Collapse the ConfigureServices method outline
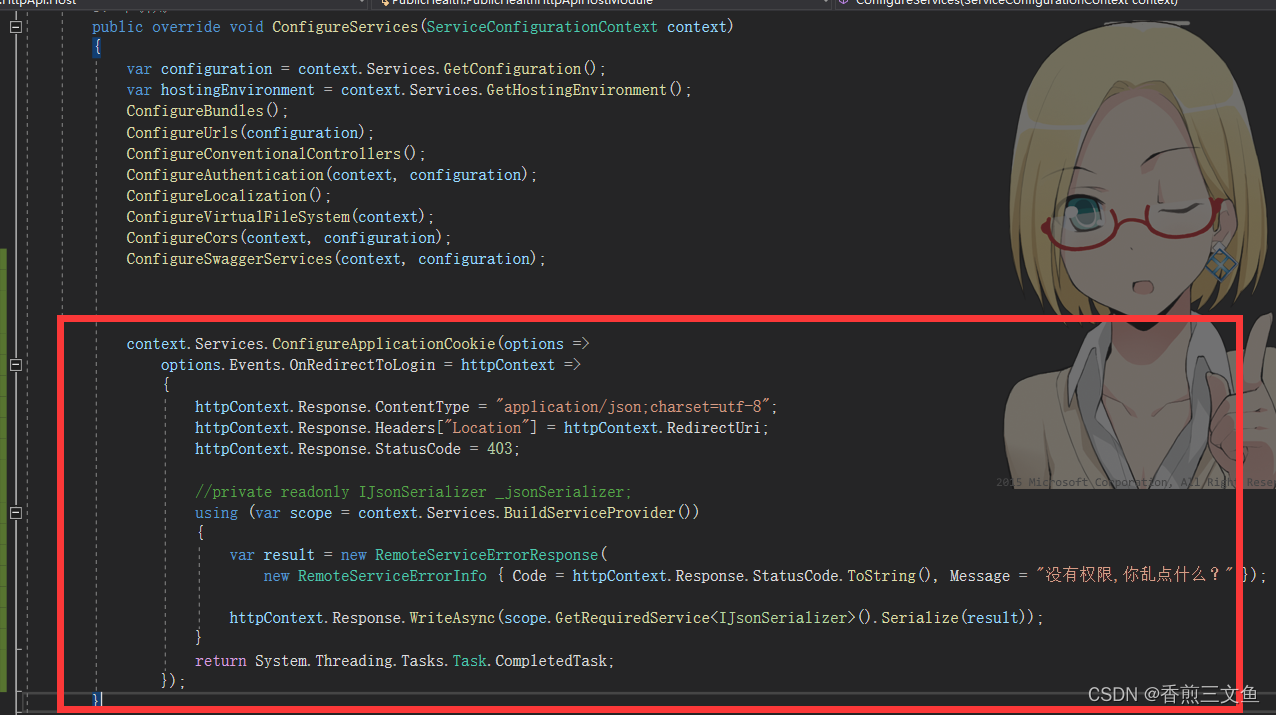The height and width of the screenshot is (715, 1276). click(x=15, y=27)
